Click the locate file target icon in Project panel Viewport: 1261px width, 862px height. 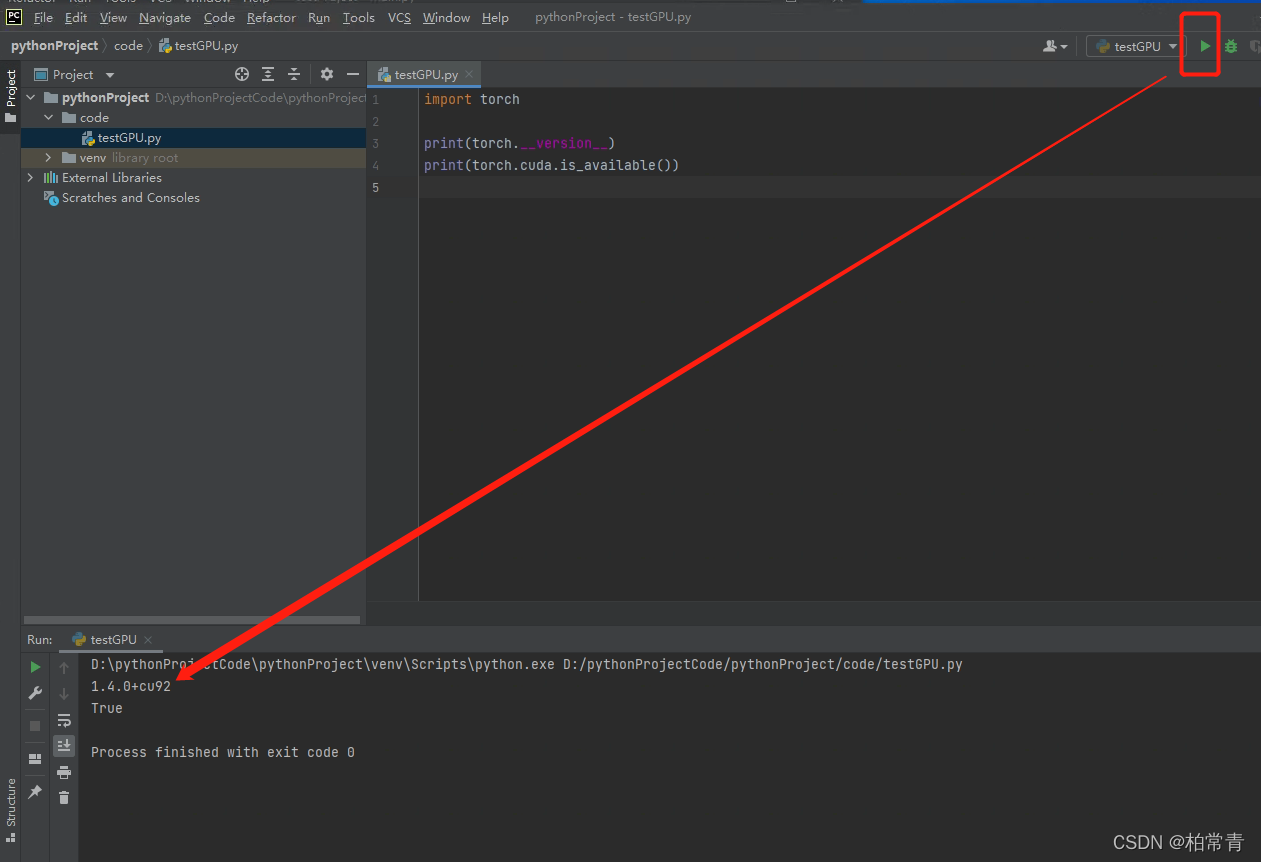click(x=241, y=74)
